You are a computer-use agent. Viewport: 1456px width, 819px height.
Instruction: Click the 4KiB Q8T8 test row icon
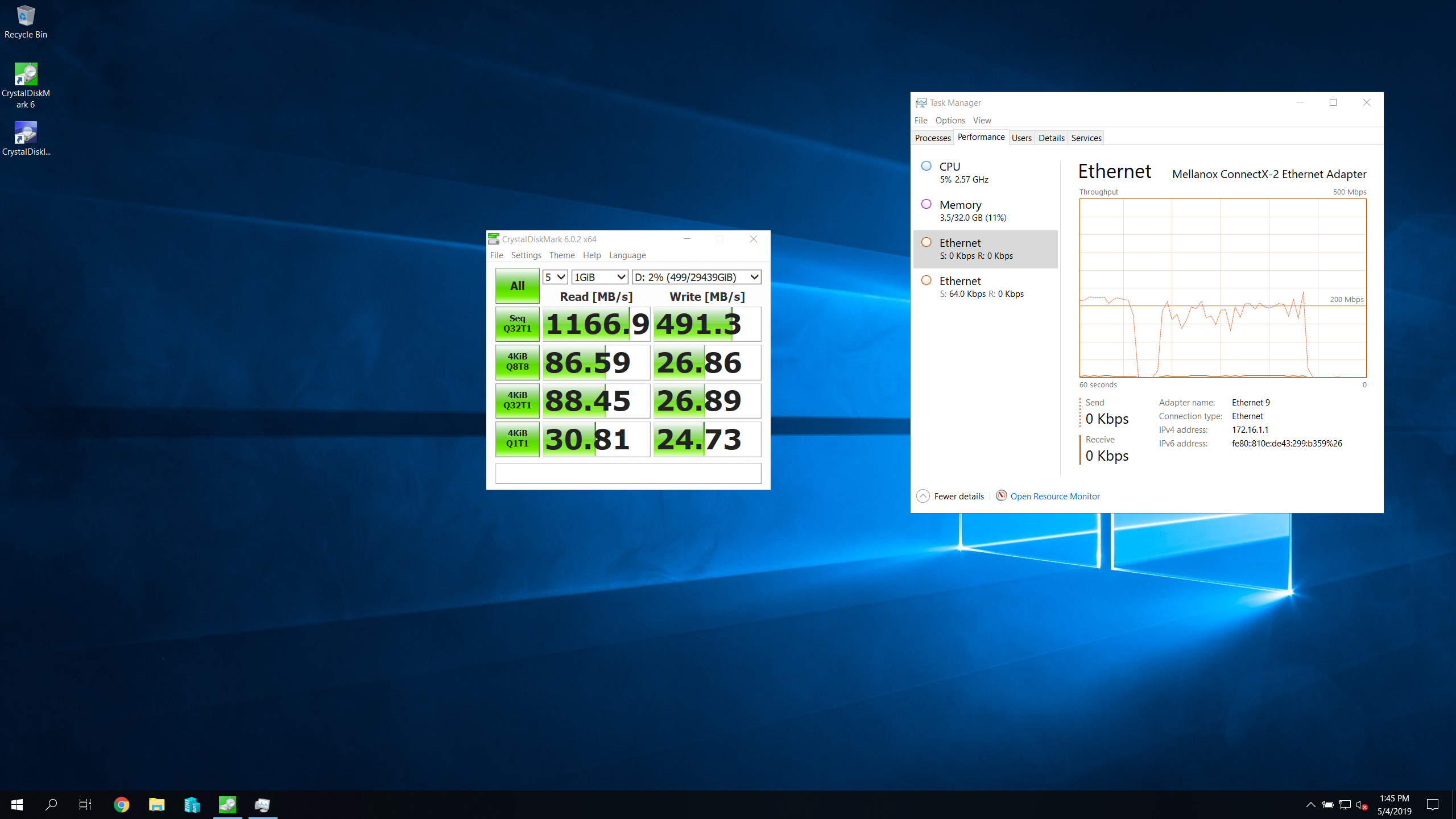tap(517, 362)
